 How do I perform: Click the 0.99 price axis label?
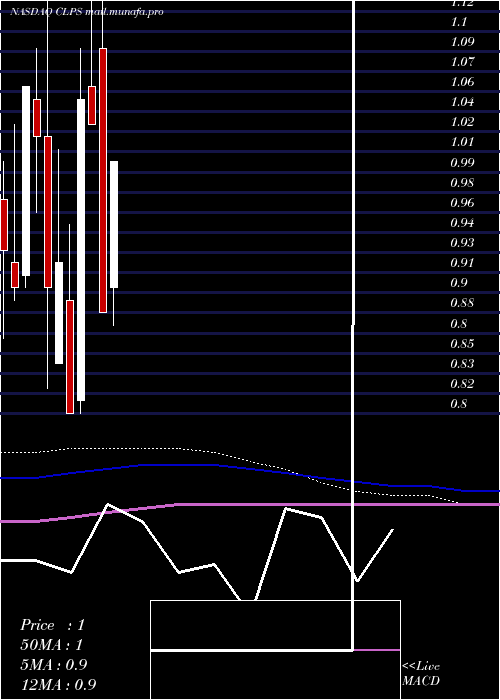[x=463, y=162]
